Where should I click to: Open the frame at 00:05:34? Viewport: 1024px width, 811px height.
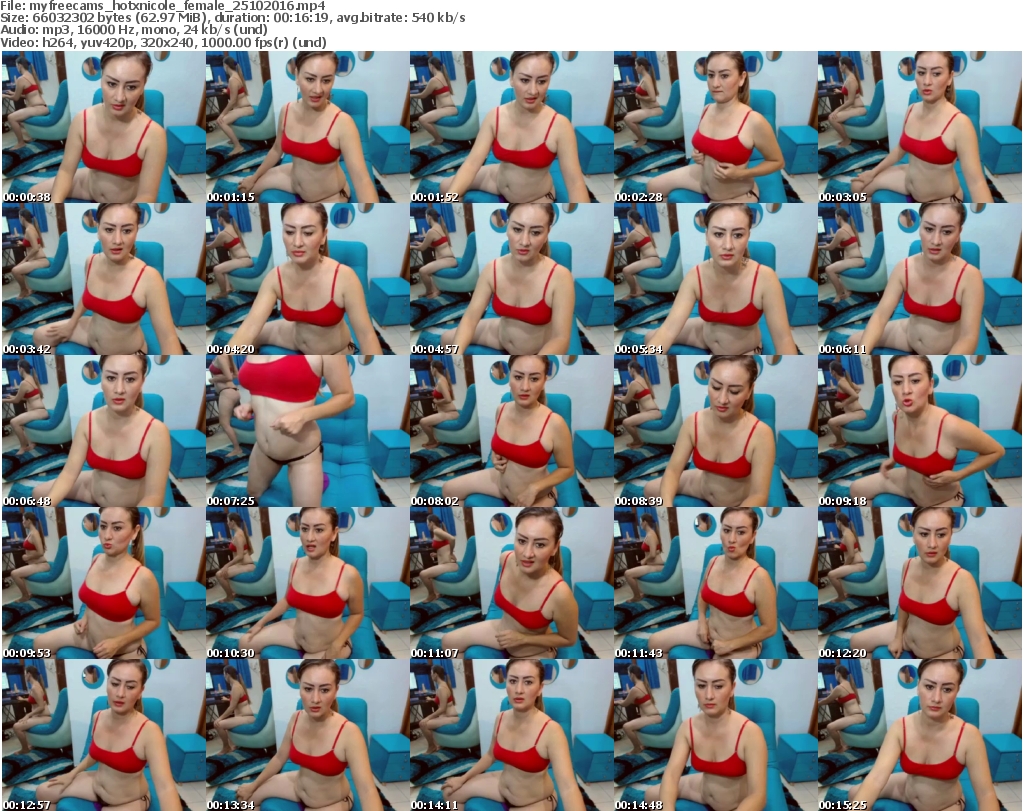coord(714,279)
